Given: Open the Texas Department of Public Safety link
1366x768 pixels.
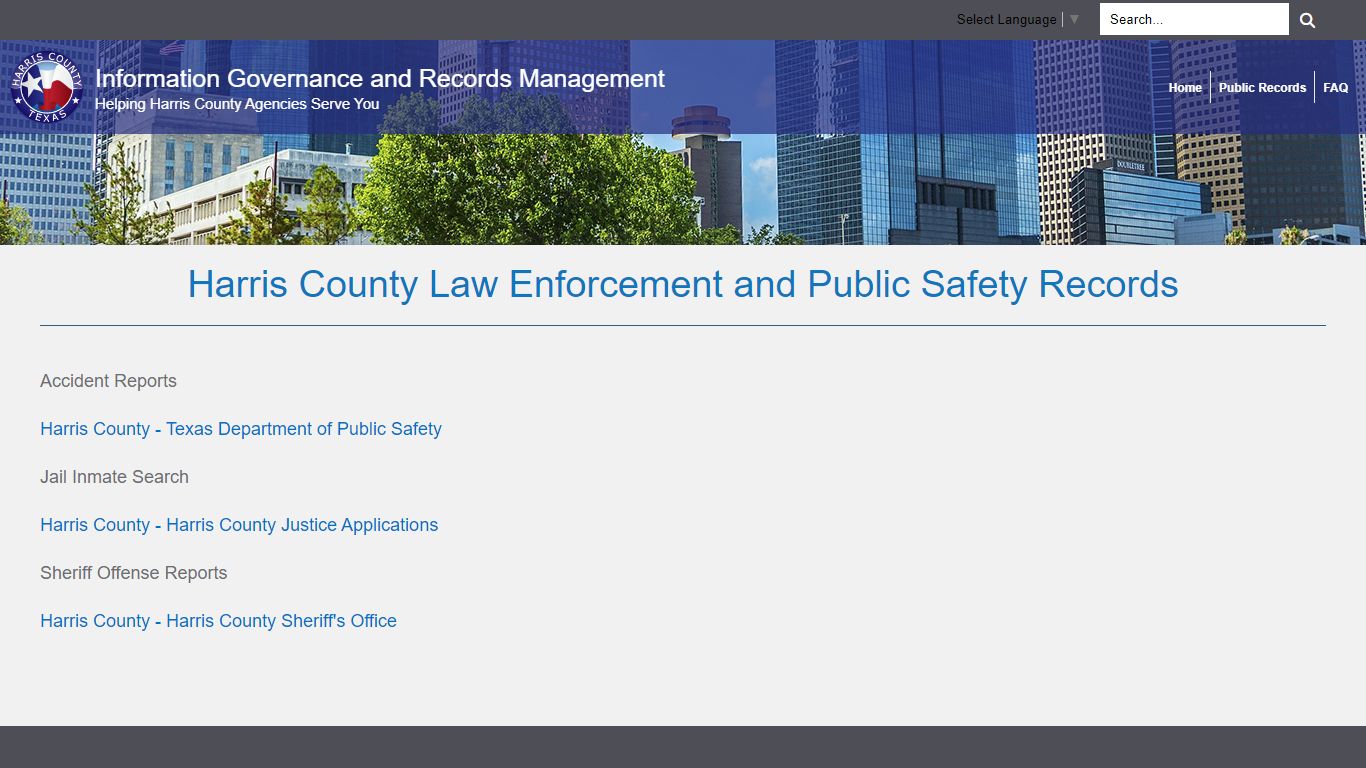Looking at the screenshot, I should point(241,429).
